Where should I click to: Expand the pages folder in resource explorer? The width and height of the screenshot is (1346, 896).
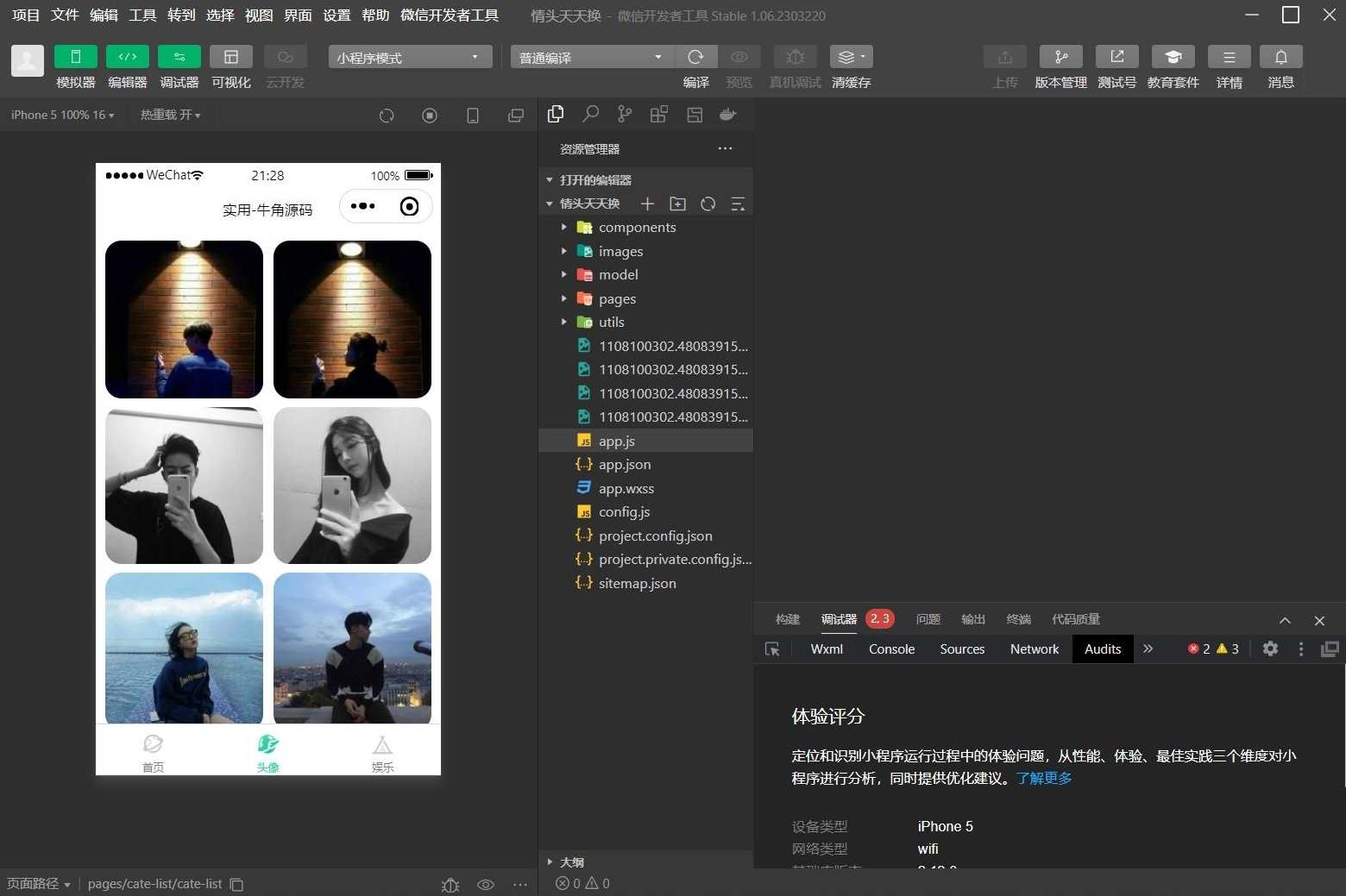[x=564, y=298]
